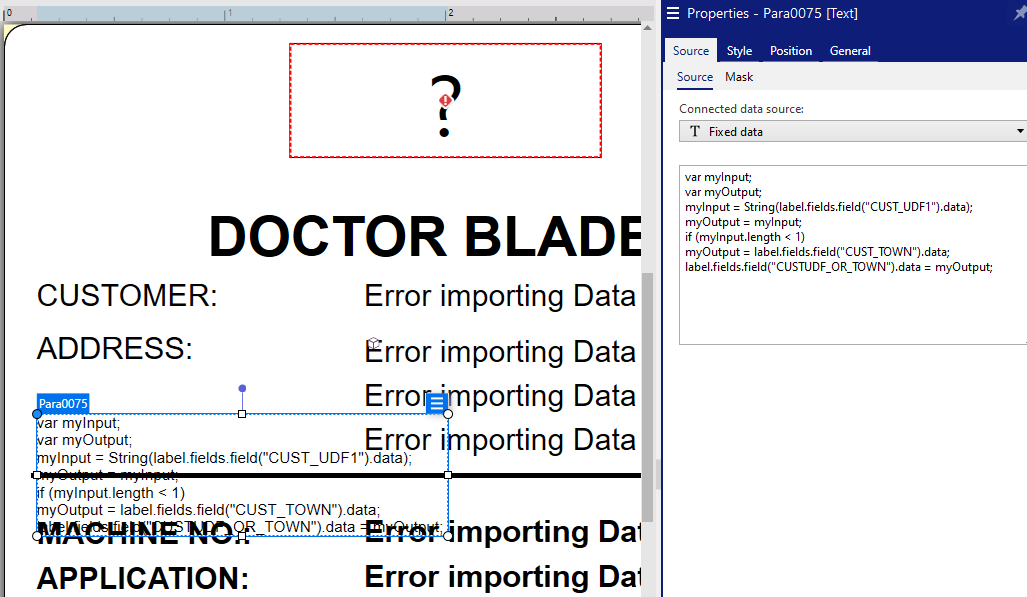Select the Mask sub-tab

739,77
